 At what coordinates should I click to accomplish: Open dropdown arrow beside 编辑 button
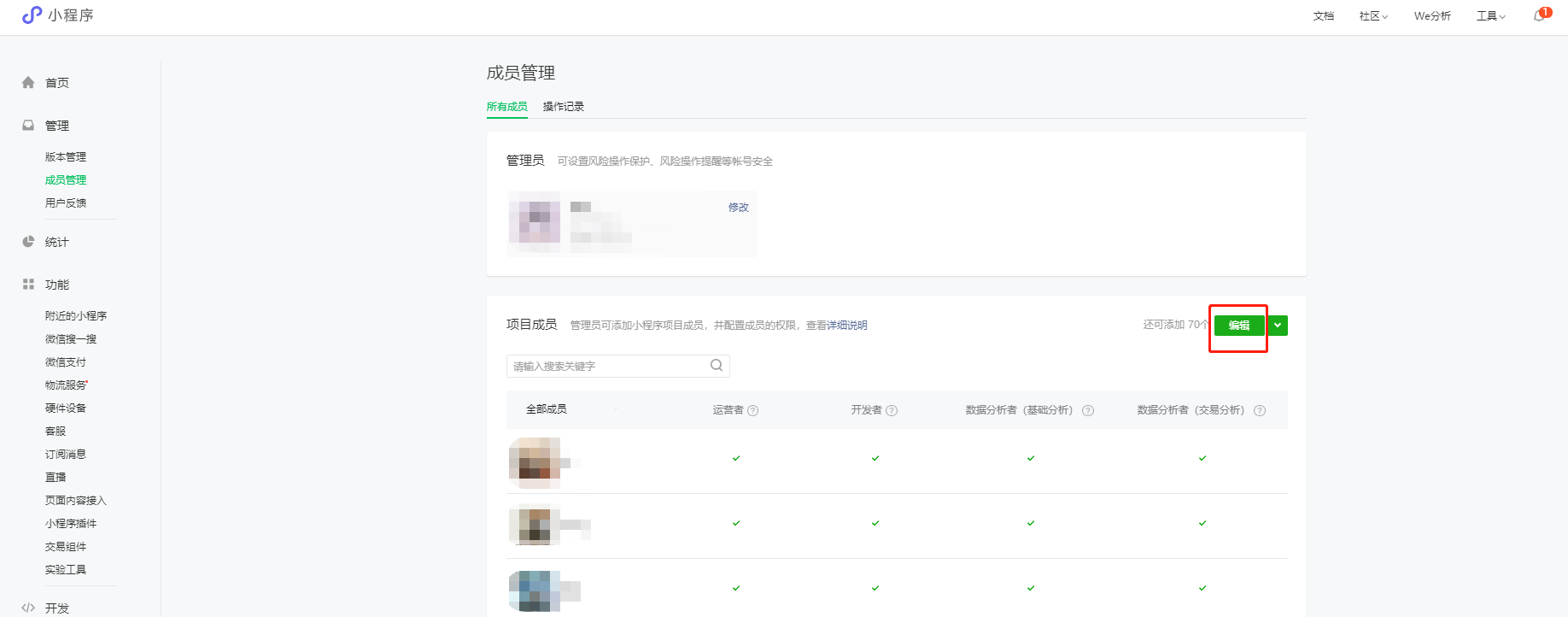[1278, 326]
